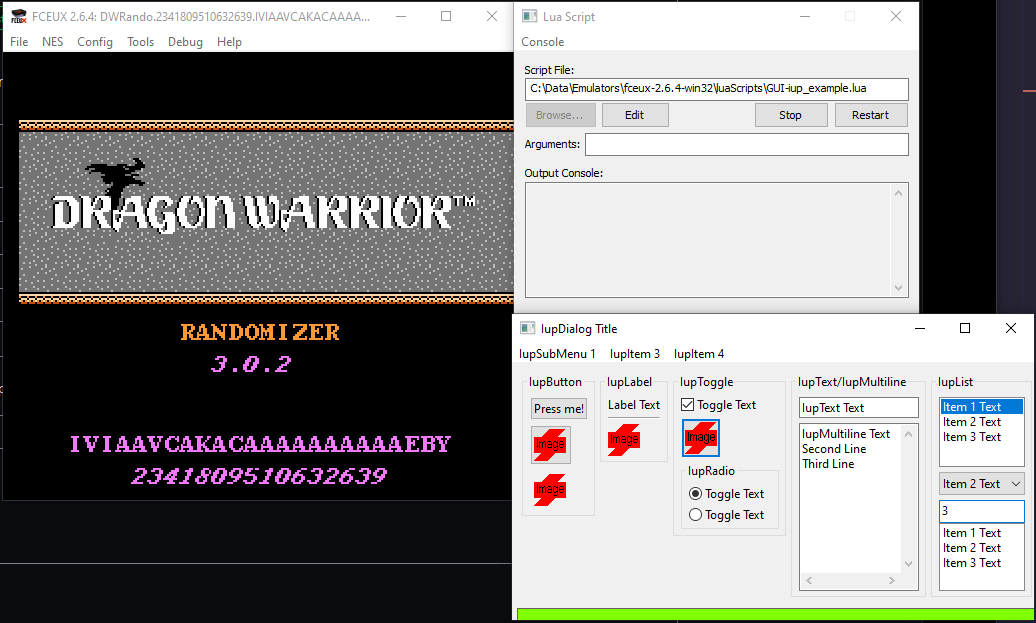Click the borderless red Image button below it
This screenshot has width=1036, height=623.
(550, 490)
